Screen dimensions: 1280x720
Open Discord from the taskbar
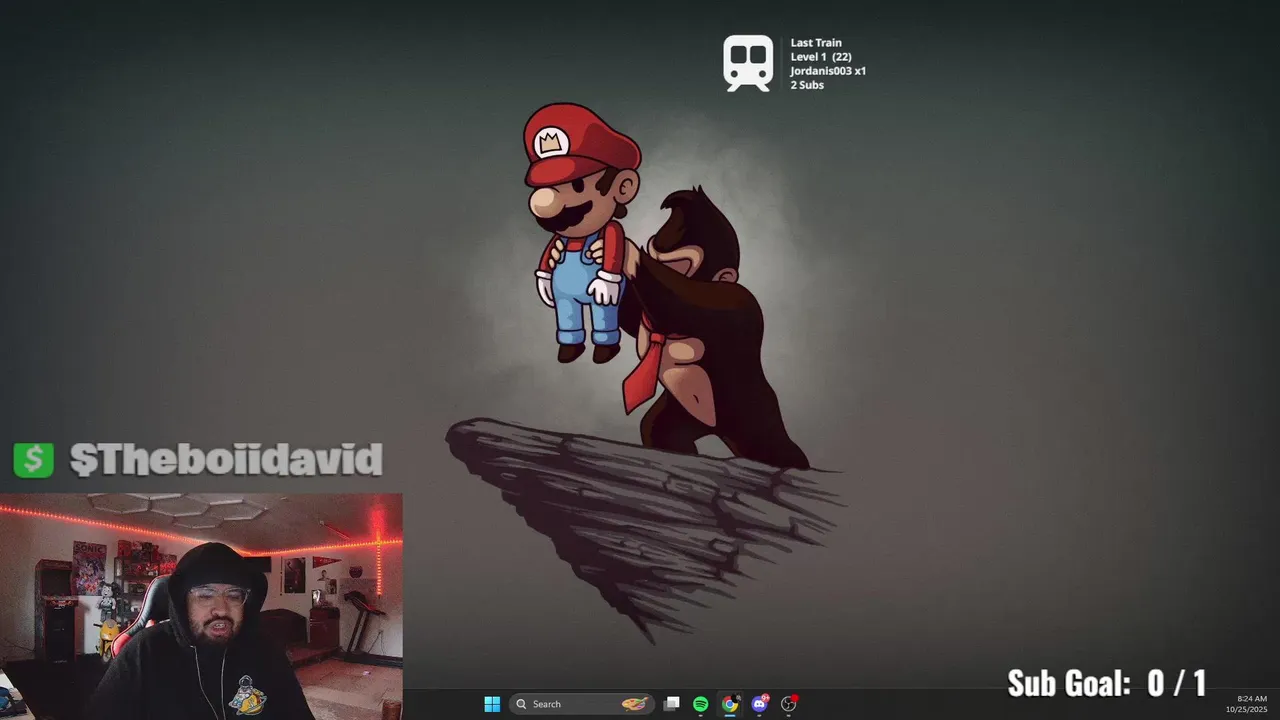[759, 704]
